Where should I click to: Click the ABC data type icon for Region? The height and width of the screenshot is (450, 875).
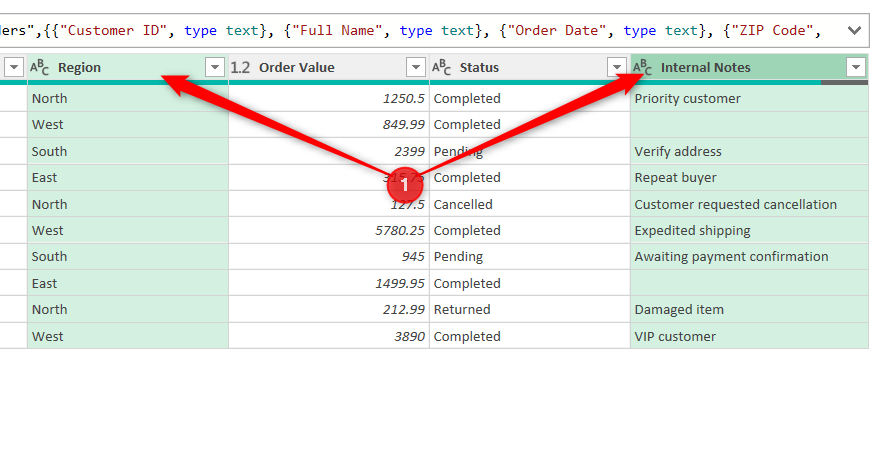point(39,68)
